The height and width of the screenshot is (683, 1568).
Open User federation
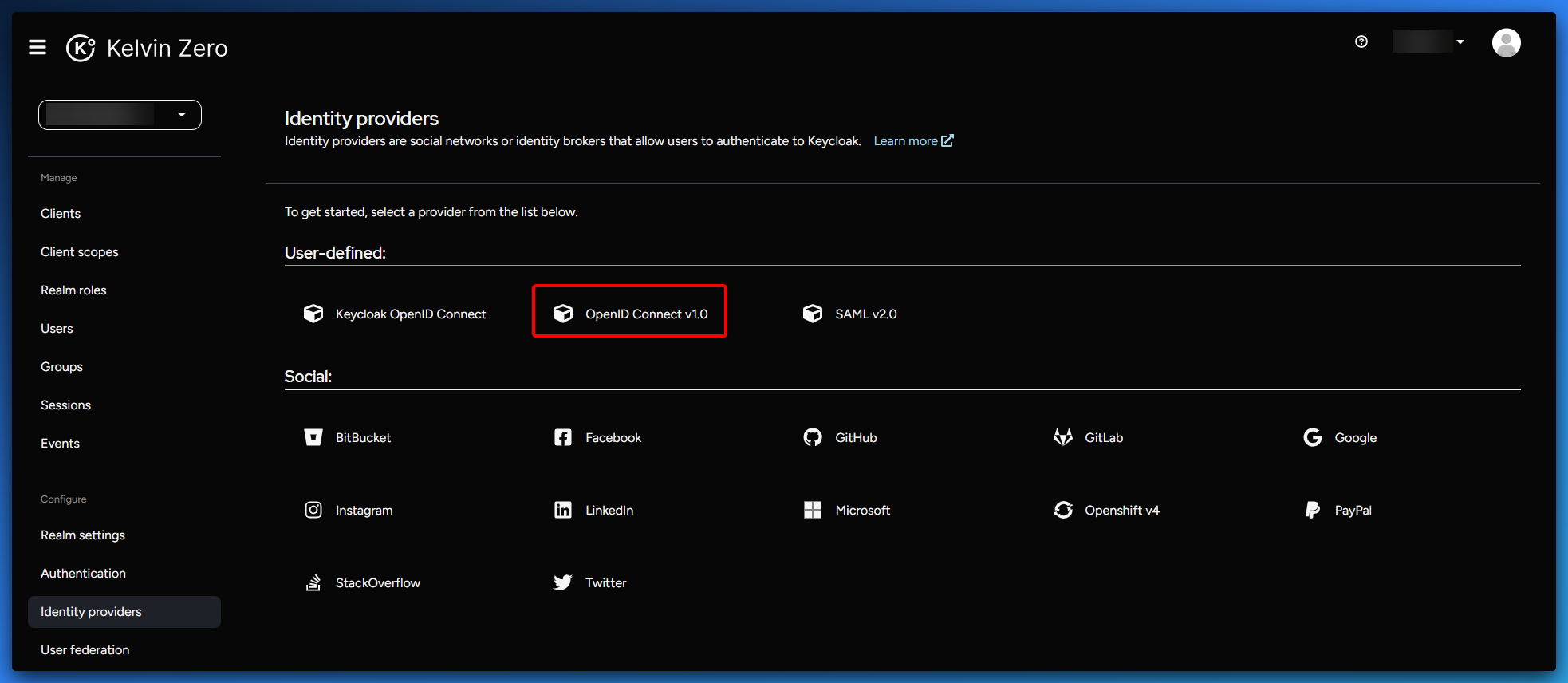(x=85, y=650)
